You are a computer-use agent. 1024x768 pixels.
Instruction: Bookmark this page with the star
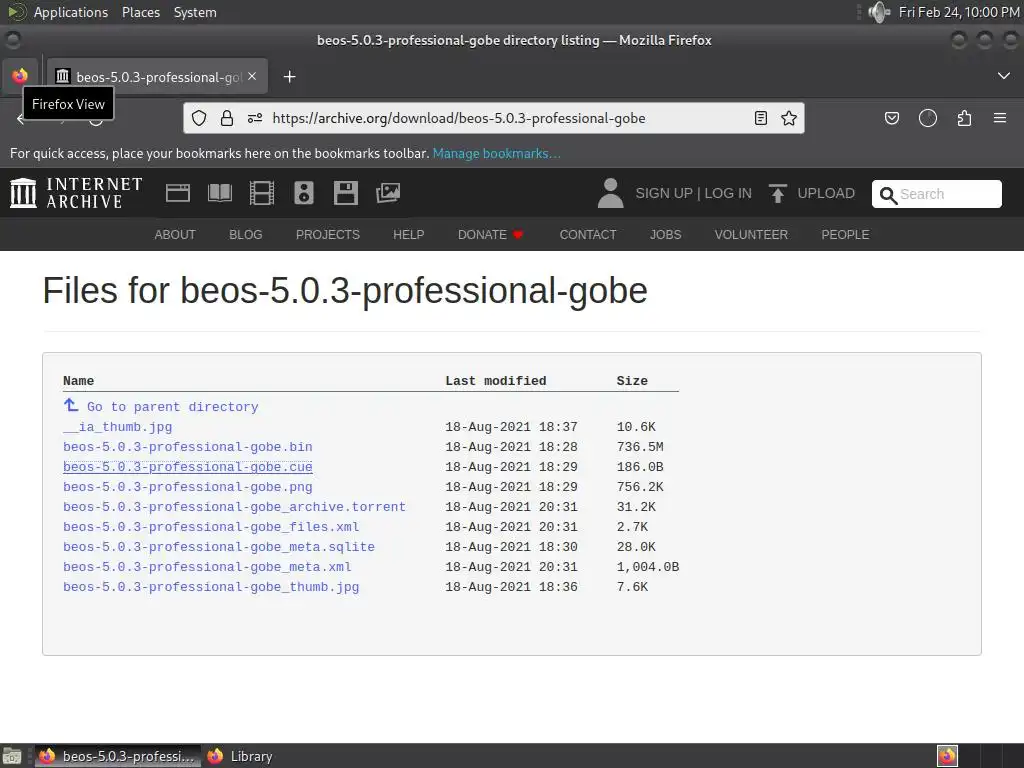point(789,118)
